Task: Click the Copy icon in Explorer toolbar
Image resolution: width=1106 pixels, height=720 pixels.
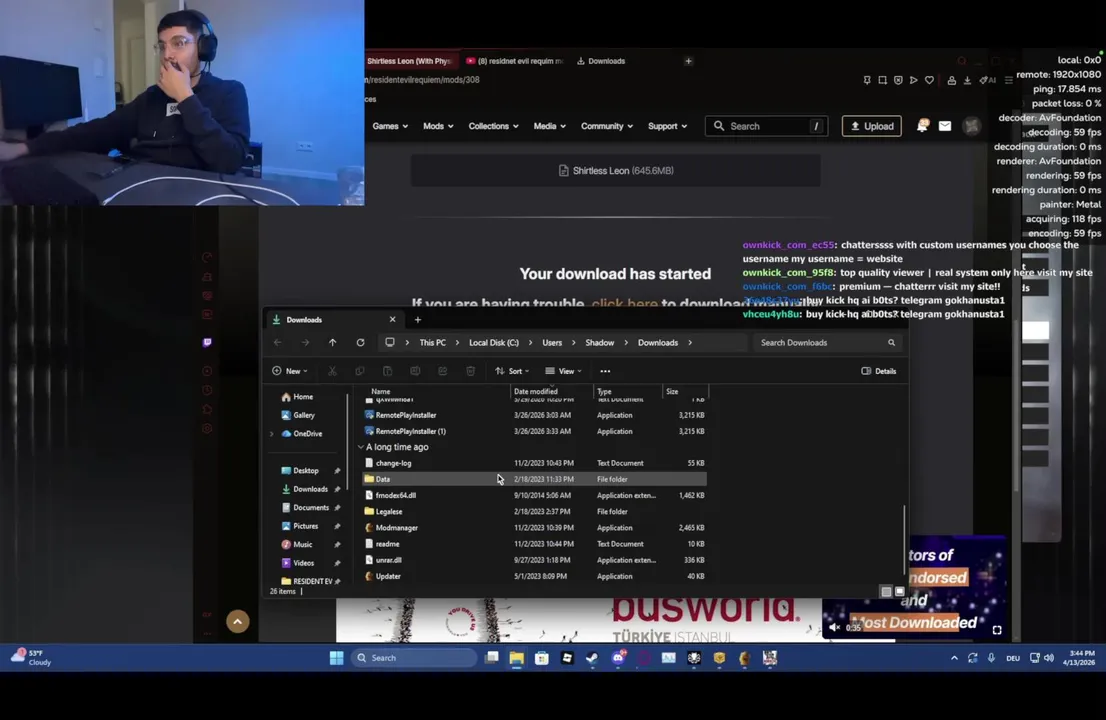Action: click(x=360, y=371)
